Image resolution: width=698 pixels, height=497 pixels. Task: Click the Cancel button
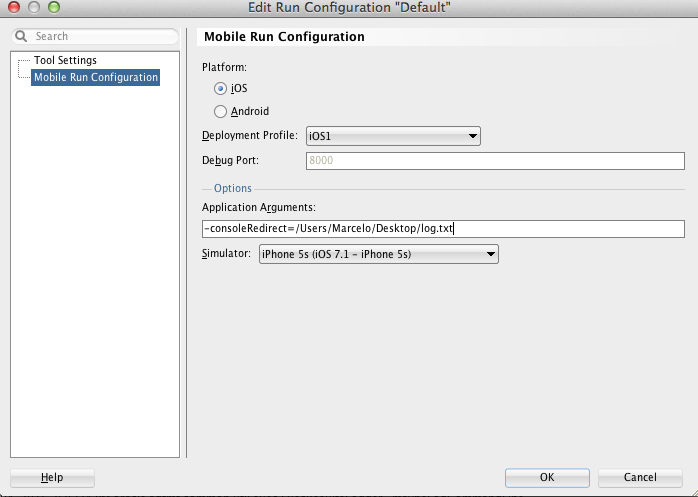(x=640, y=477)
